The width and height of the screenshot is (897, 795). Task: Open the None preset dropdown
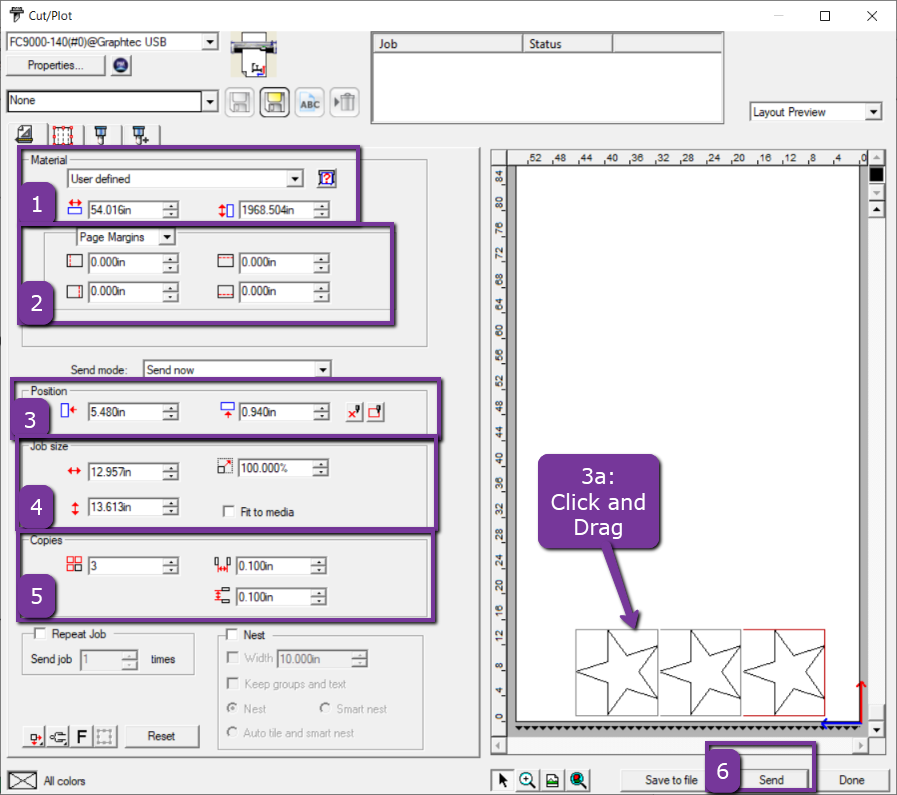(210, 101)
